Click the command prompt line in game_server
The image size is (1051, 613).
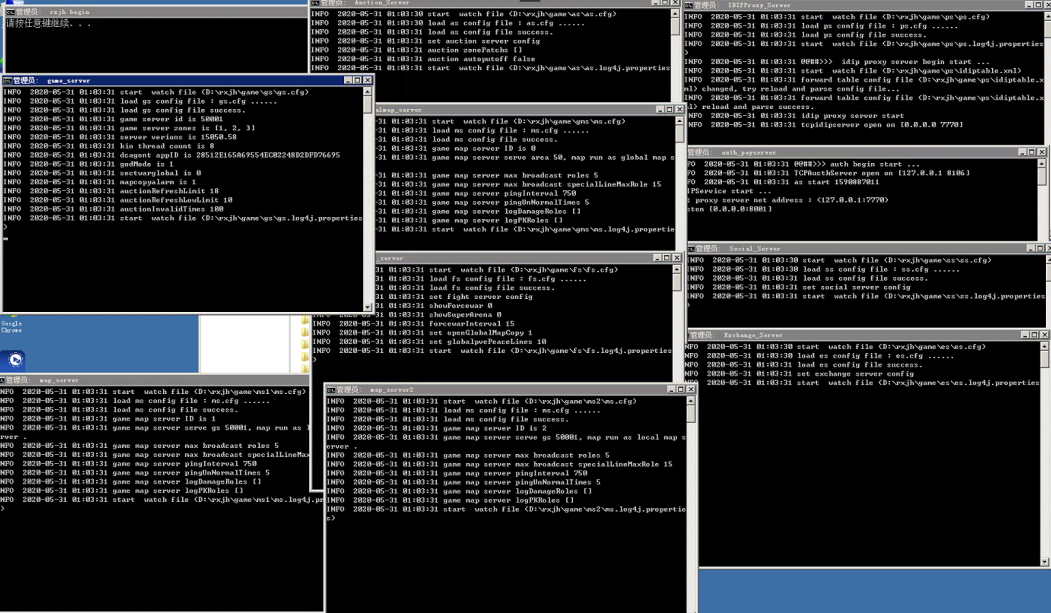click(100, 228)
